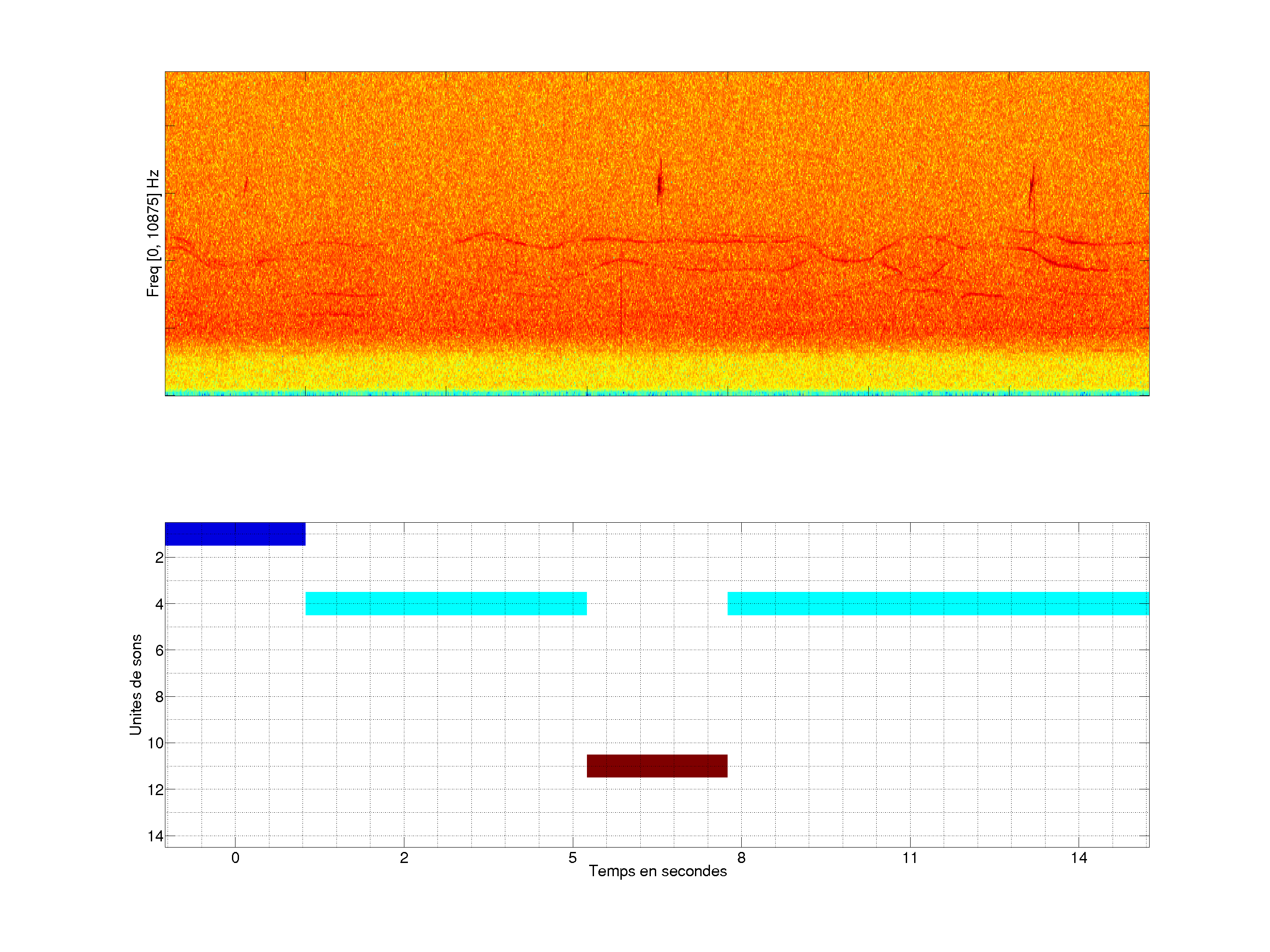The image size is (1270, 952).
Task: Click the 'Temps en secondes' axis label
Action: tap(657, 871)
